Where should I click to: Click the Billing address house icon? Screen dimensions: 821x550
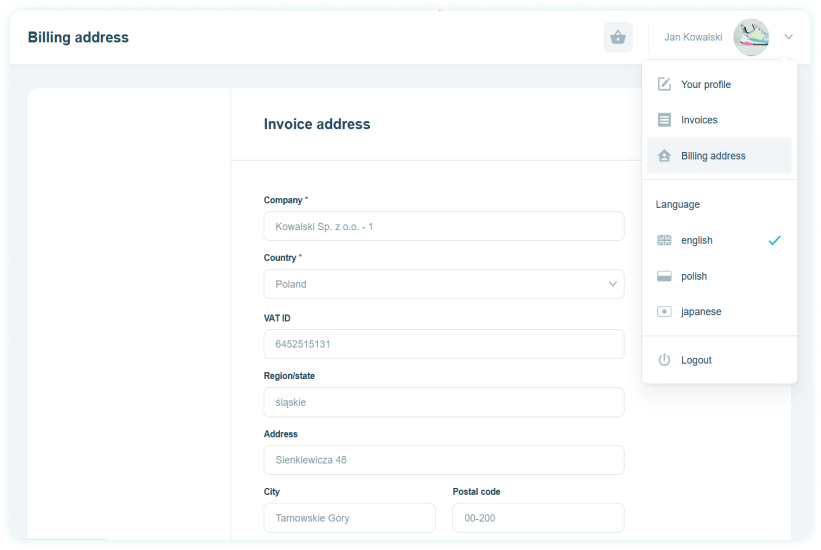664,156
